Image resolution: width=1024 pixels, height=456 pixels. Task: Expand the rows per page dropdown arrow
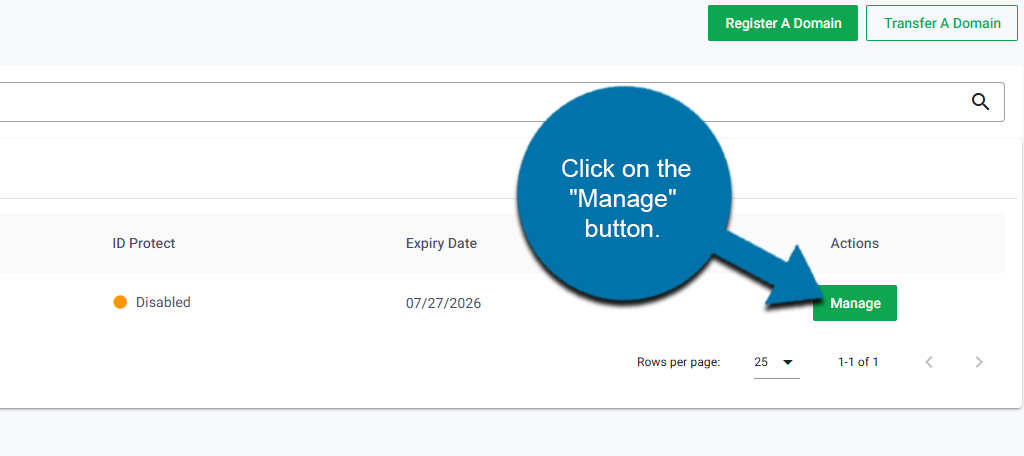pyautogui.click(x=788, y=362)
